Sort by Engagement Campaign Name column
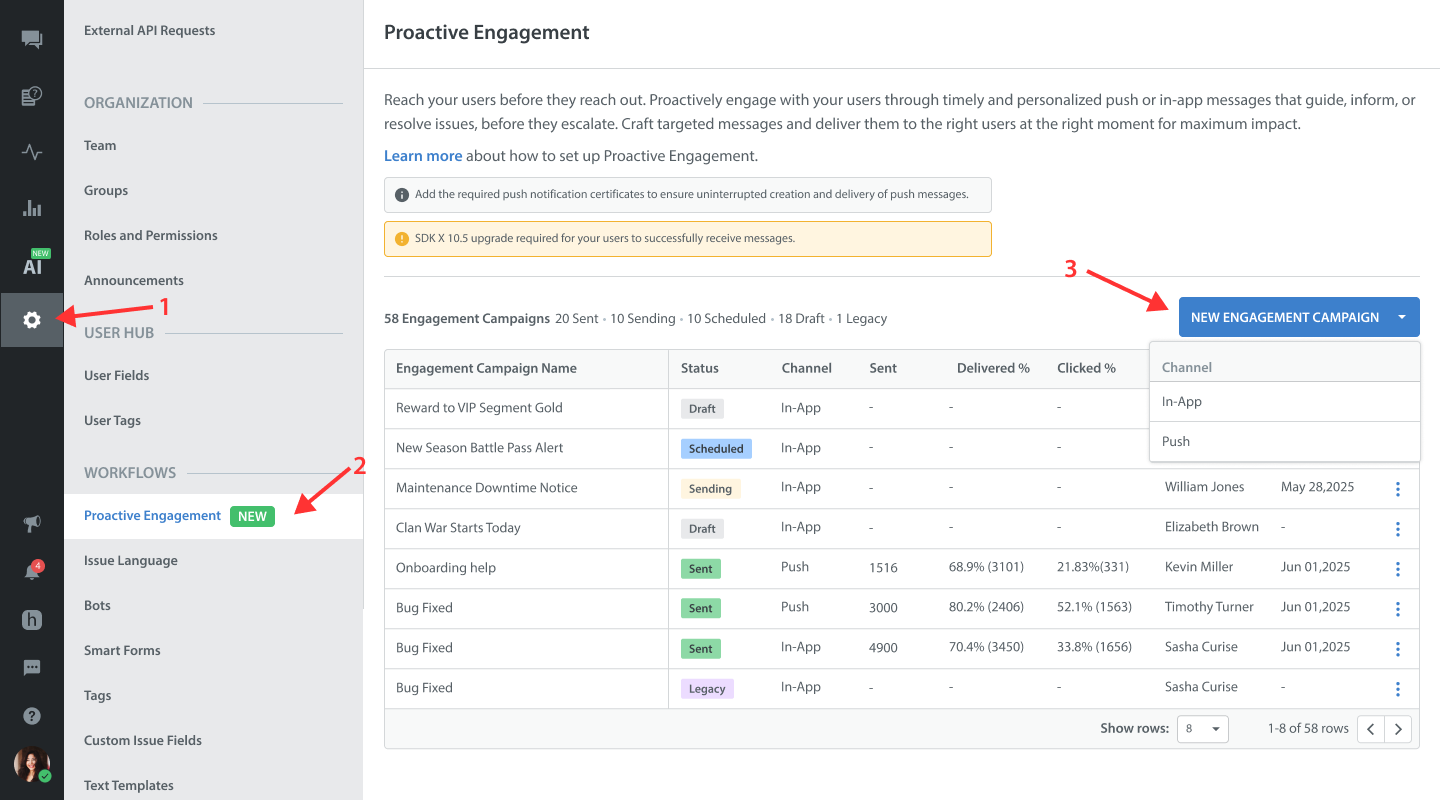This screenshot has width=1440, height=800. [486, 368]
